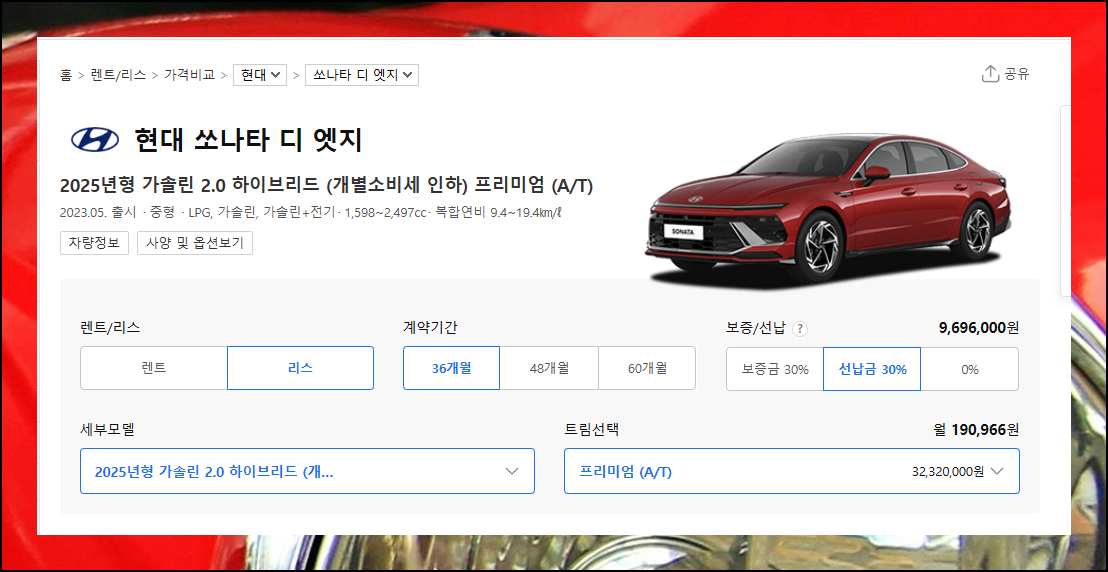The width and height of the screenshot is (1108, 572).
Task: Click the 차량정보 button
Action: tap(95, 243)
